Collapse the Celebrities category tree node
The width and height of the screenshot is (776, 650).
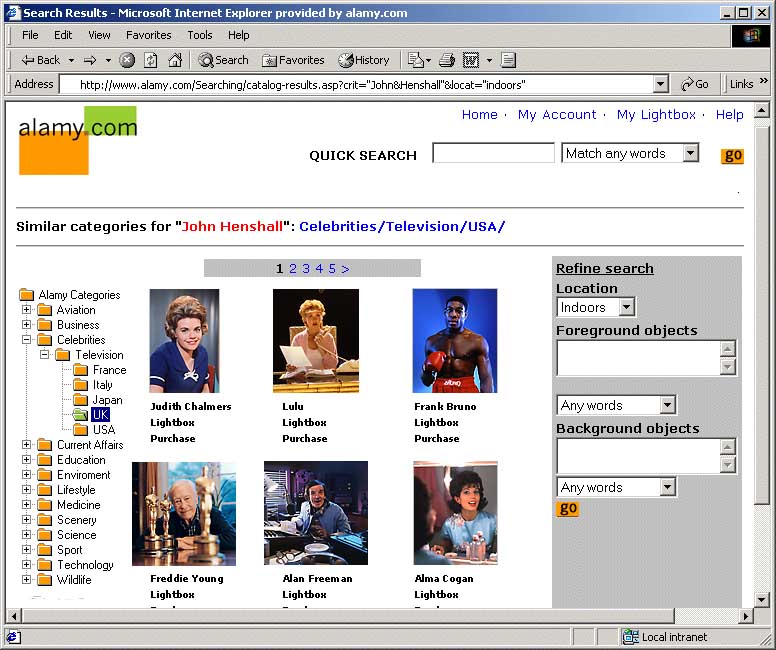[x=27, y=340]
